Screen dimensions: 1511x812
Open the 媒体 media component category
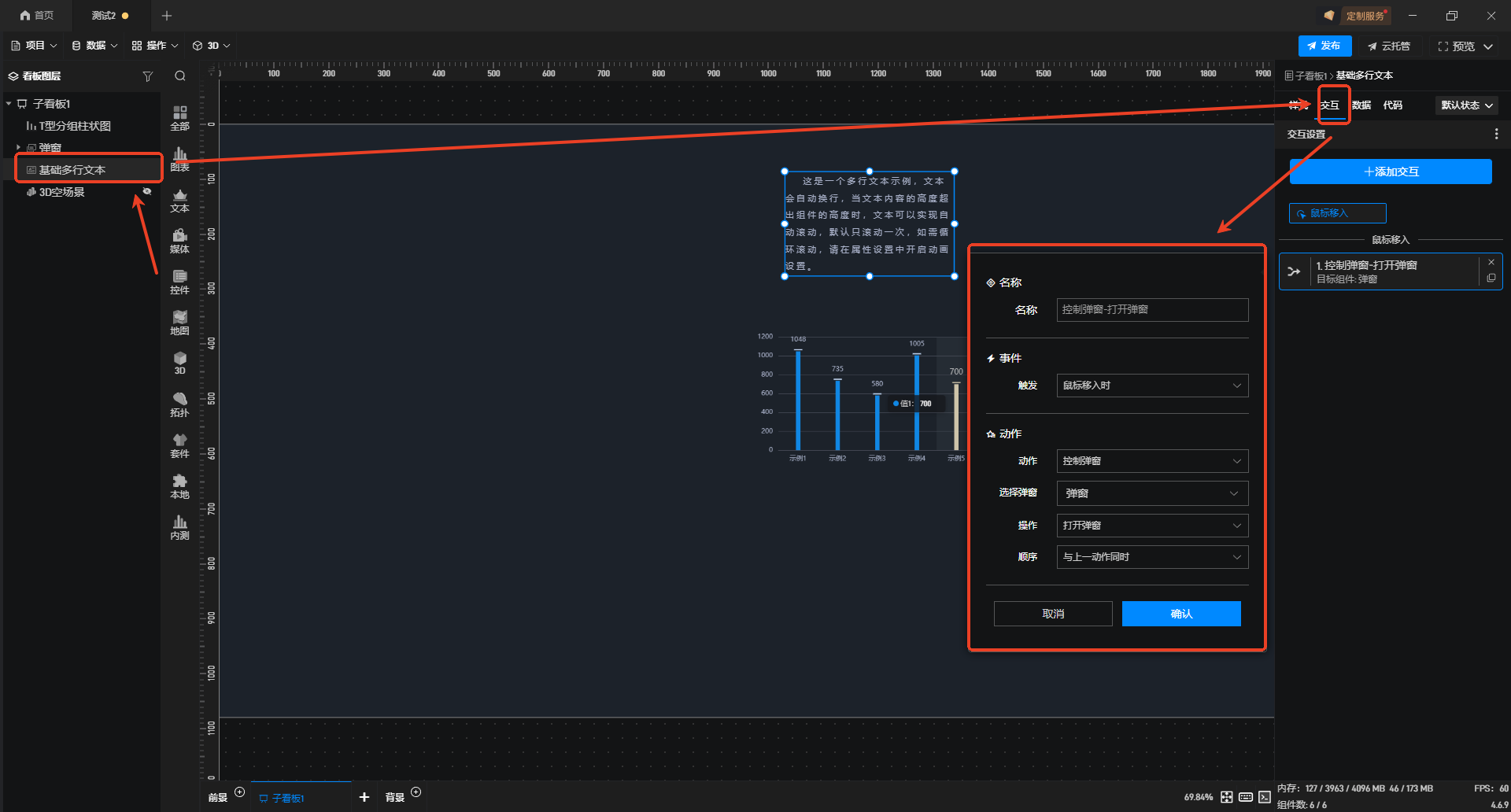[x=179, y=241]
